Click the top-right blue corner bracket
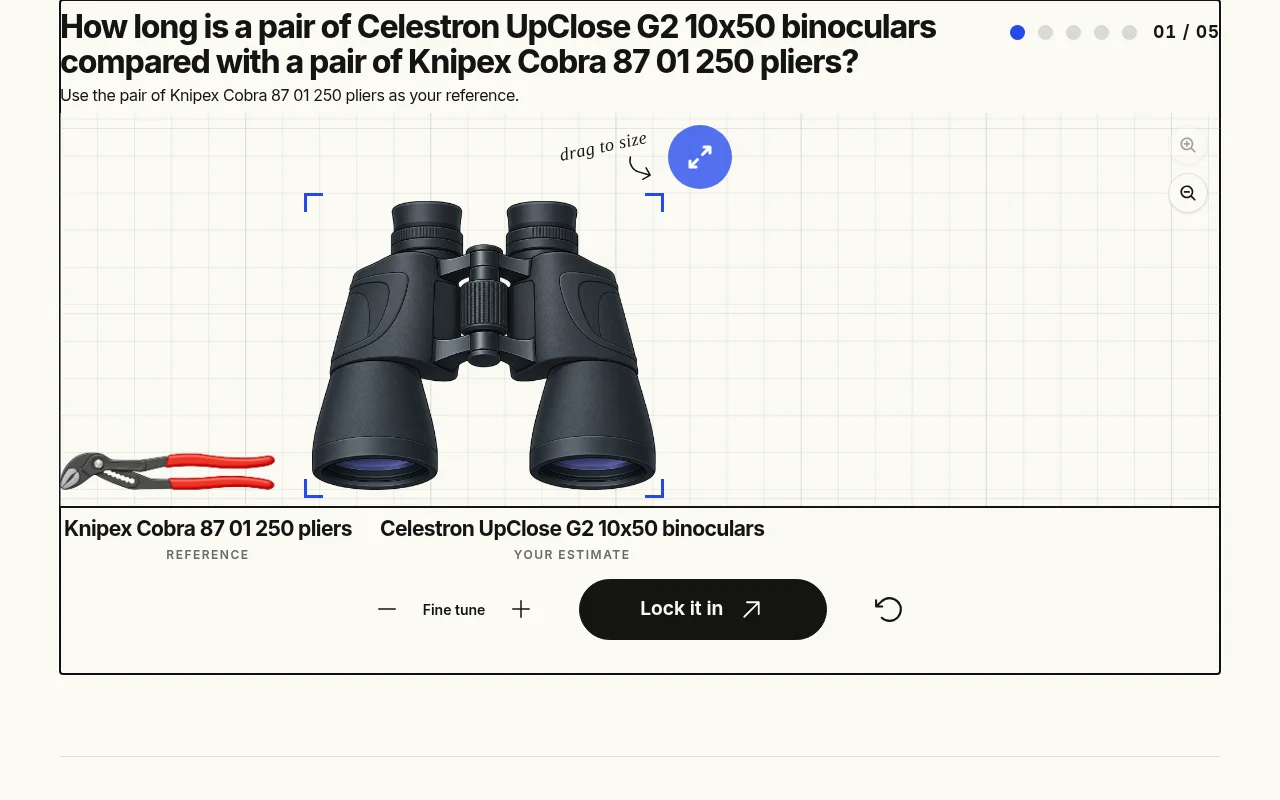The height and width of the screenshot is (800, 1280). [x=655, y=202]
